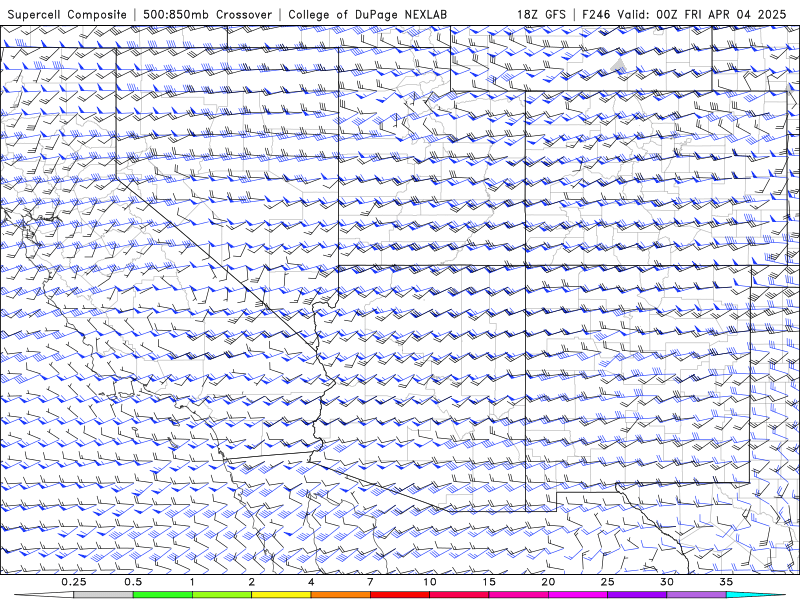Select the red 7–10 color bar segment

pos(400,595)
